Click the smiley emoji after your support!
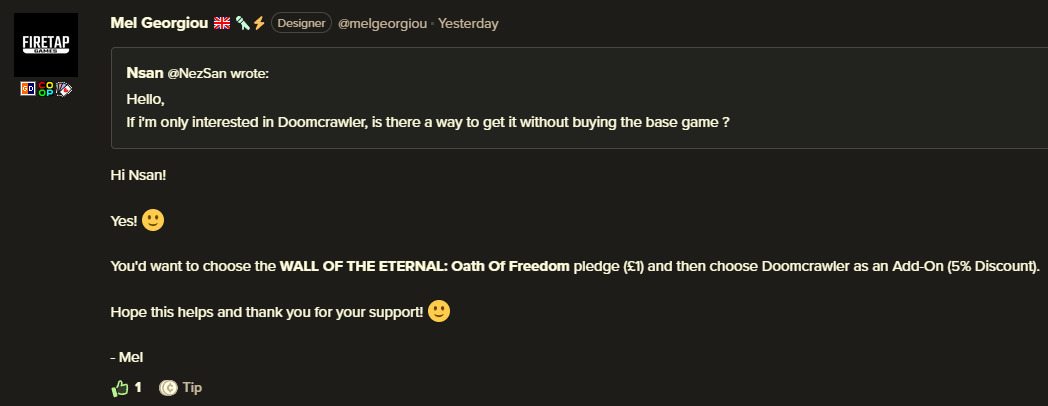The image size is (1048, 406). 439,311
